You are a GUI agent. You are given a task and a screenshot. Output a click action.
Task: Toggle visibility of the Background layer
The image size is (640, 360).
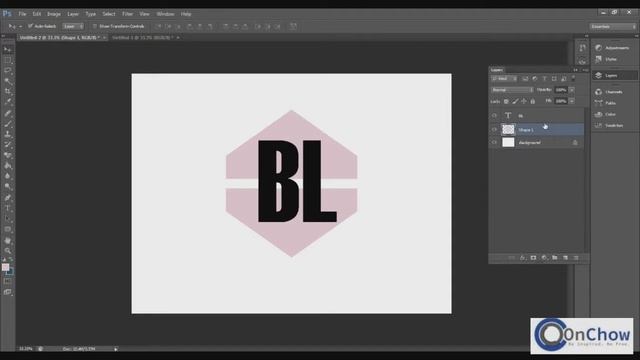tap(494, 142)
